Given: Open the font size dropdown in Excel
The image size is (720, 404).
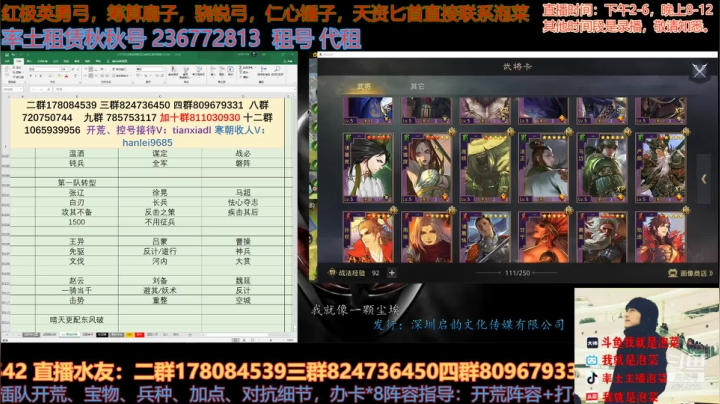Looking at the screenshot, I should click(x=67, y=69).
